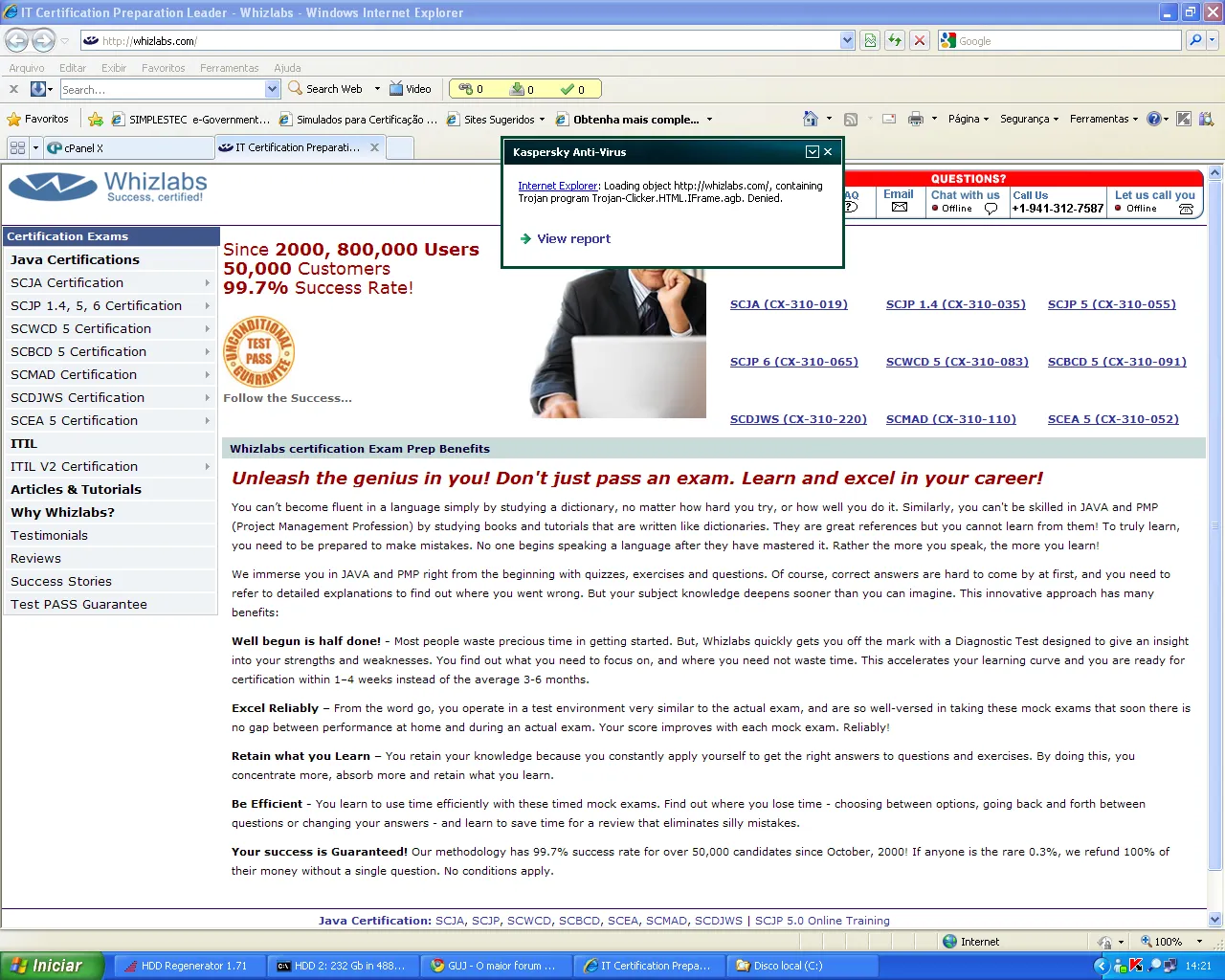
Task: Open the blue Help question mark icon
Action: (x=1153, y=119)
